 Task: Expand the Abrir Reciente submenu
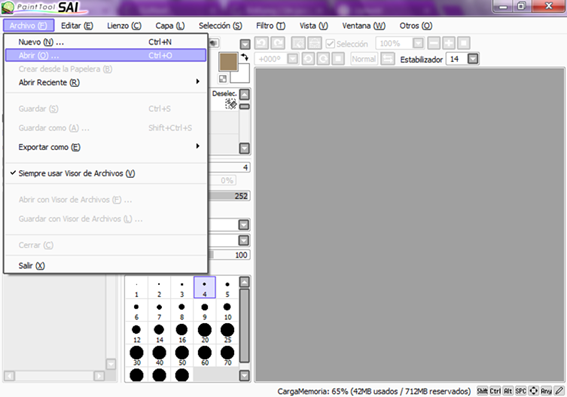(x=106, y=82)
